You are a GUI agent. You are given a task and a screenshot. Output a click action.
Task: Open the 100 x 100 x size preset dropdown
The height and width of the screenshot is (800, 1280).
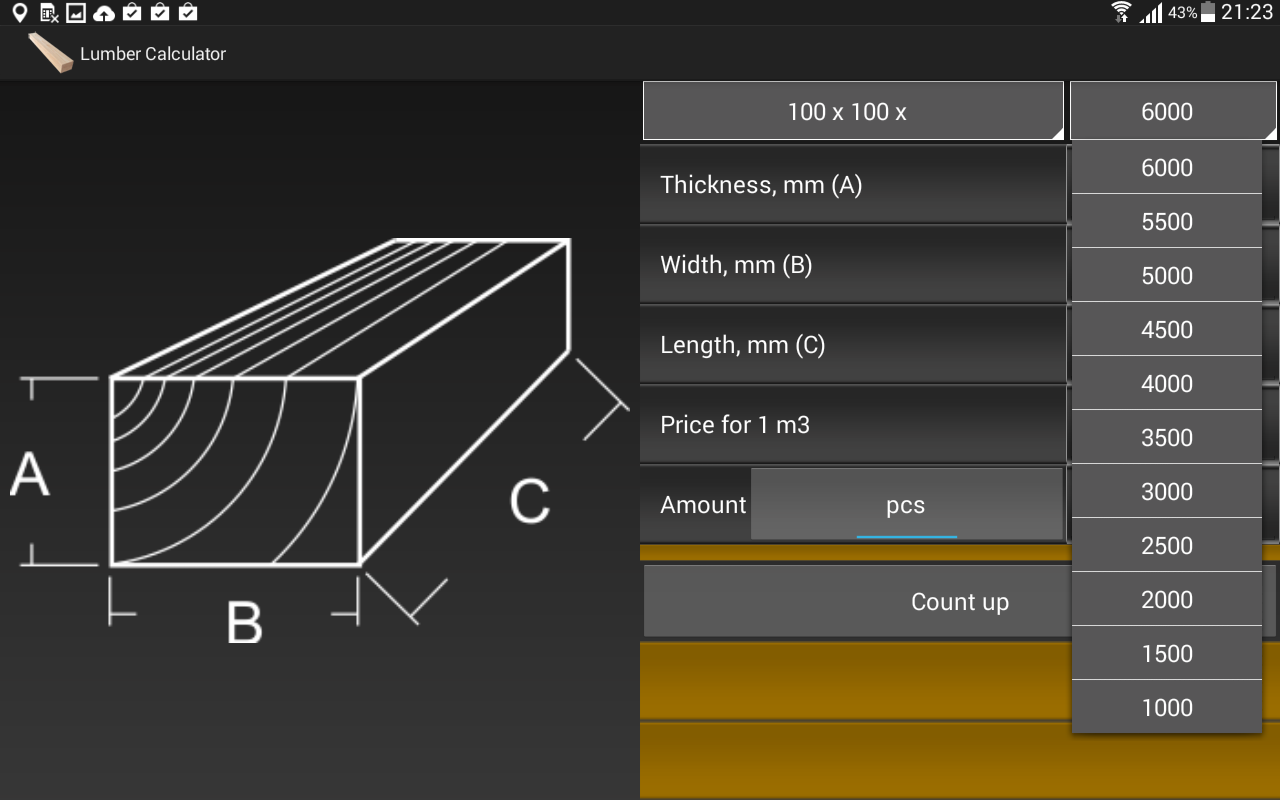[853, 110]
